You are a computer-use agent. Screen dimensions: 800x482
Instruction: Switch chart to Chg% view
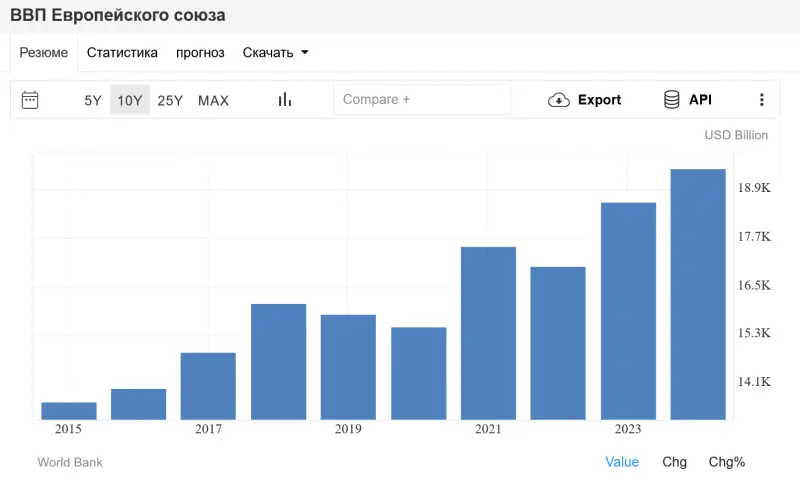(727, 462)
